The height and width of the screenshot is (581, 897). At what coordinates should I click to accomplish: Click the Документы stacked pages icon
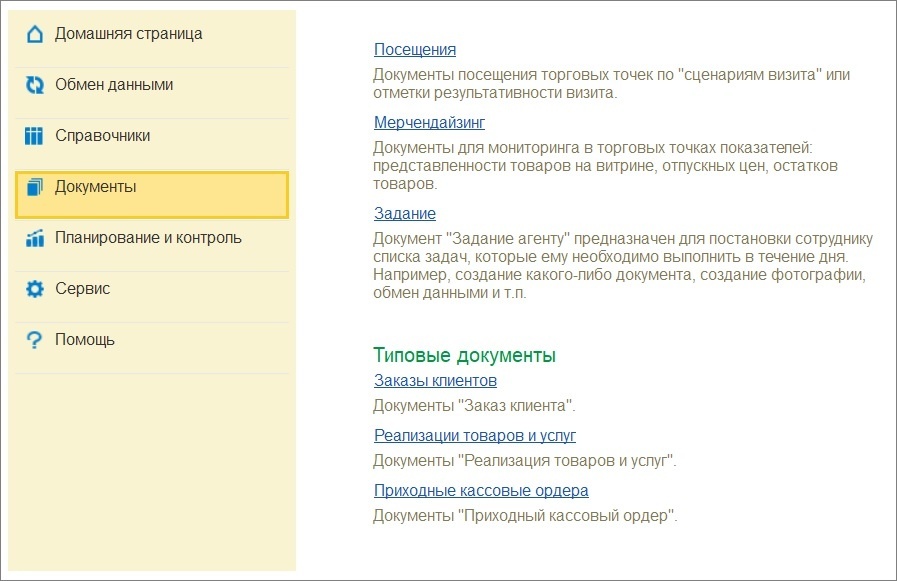35,187
